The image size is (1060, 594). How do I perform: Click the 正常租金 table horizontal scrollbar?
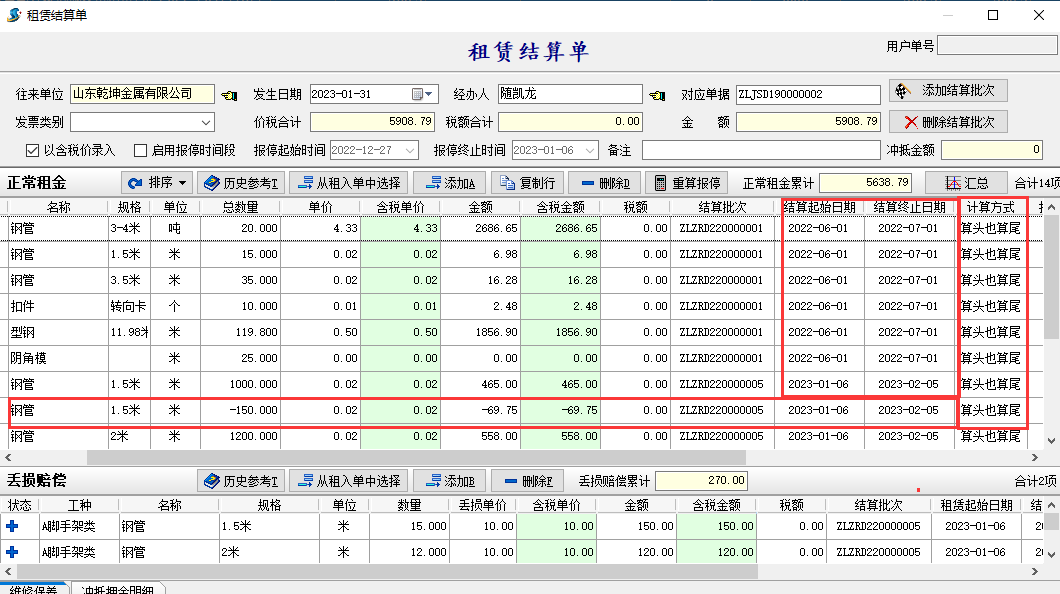point(400,457)
